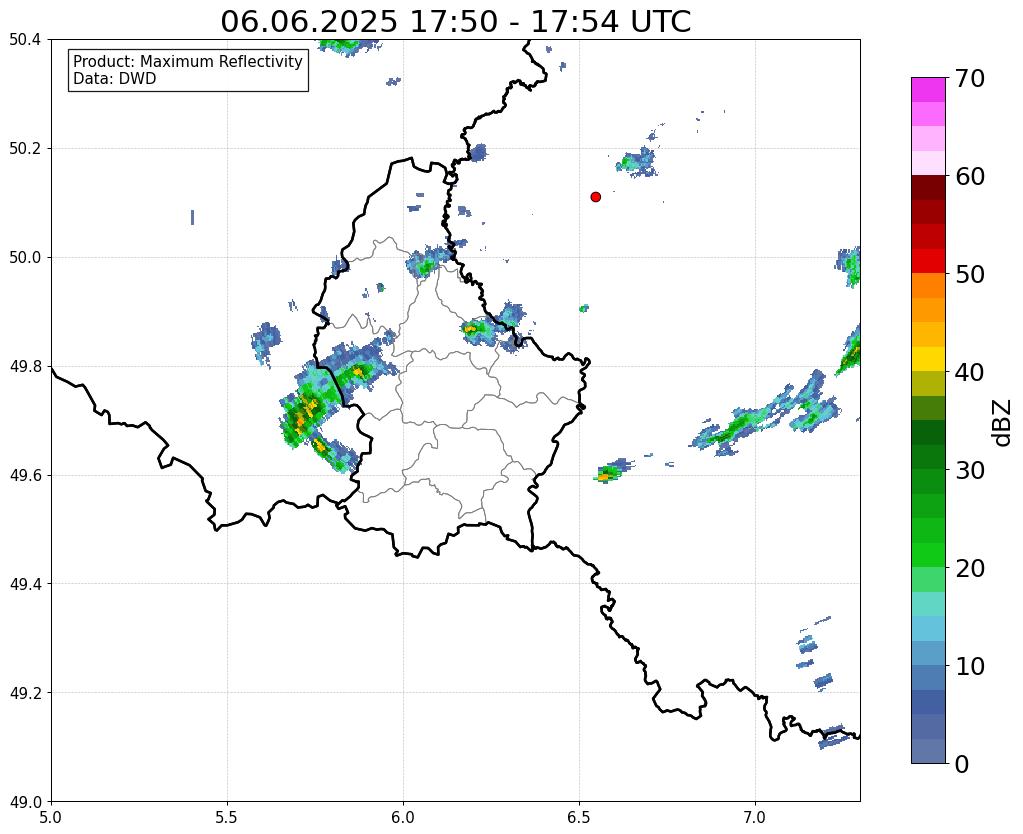Click the 'Data: DWD' label
This screenshot has width=1023, height=834.
(114, 79)
